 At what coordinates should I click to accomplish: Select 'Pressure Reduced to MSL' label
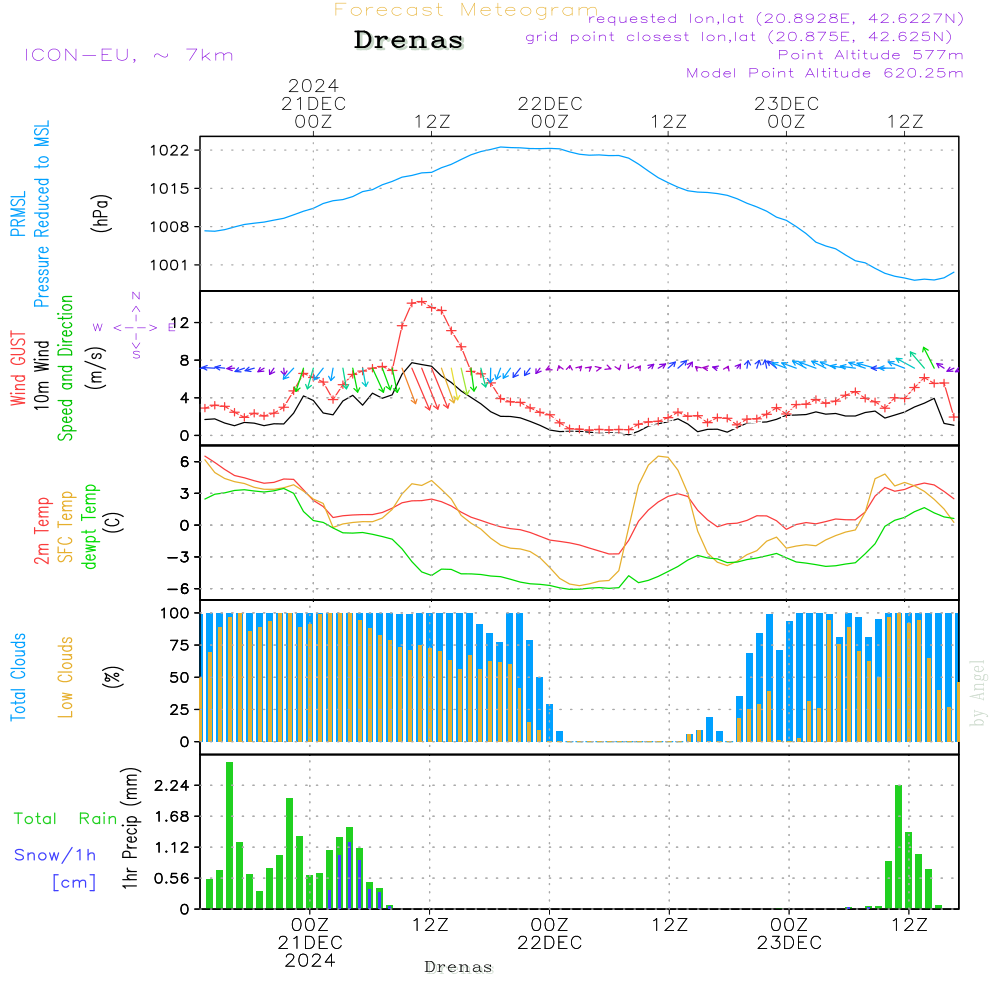coord(41,214)
